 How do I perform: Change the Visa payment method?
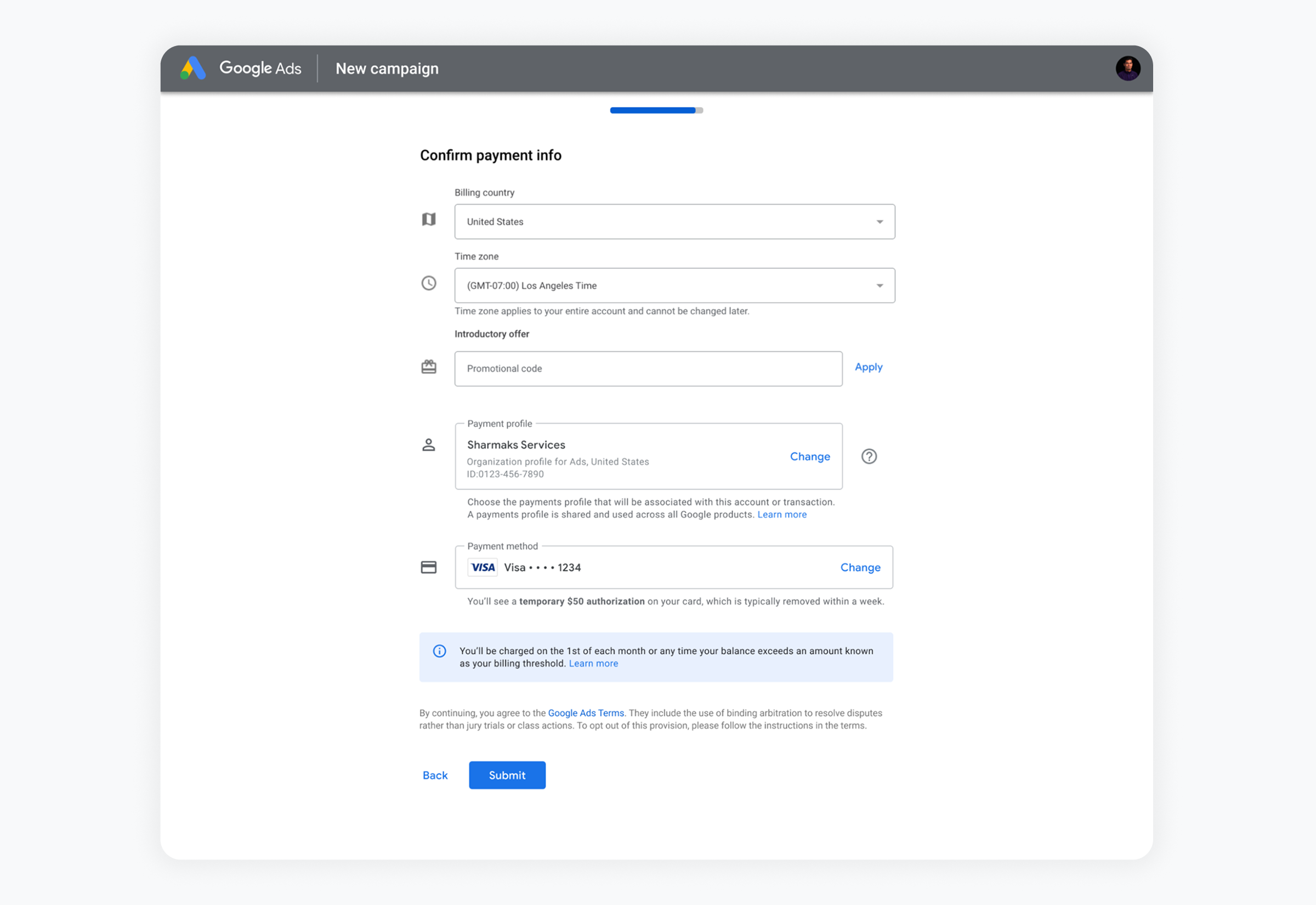860,567
